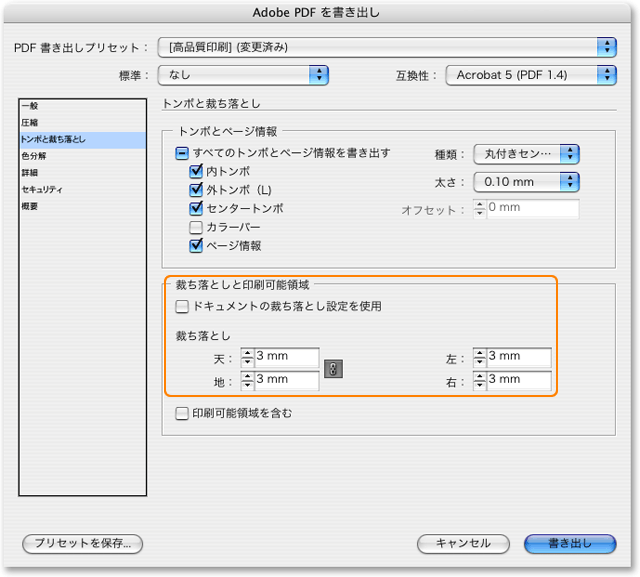This screenshot has width=640, height=577.
Task: Expand the 互換性 Acrobat 5 dropdown
Action: [x=531, y=74]
